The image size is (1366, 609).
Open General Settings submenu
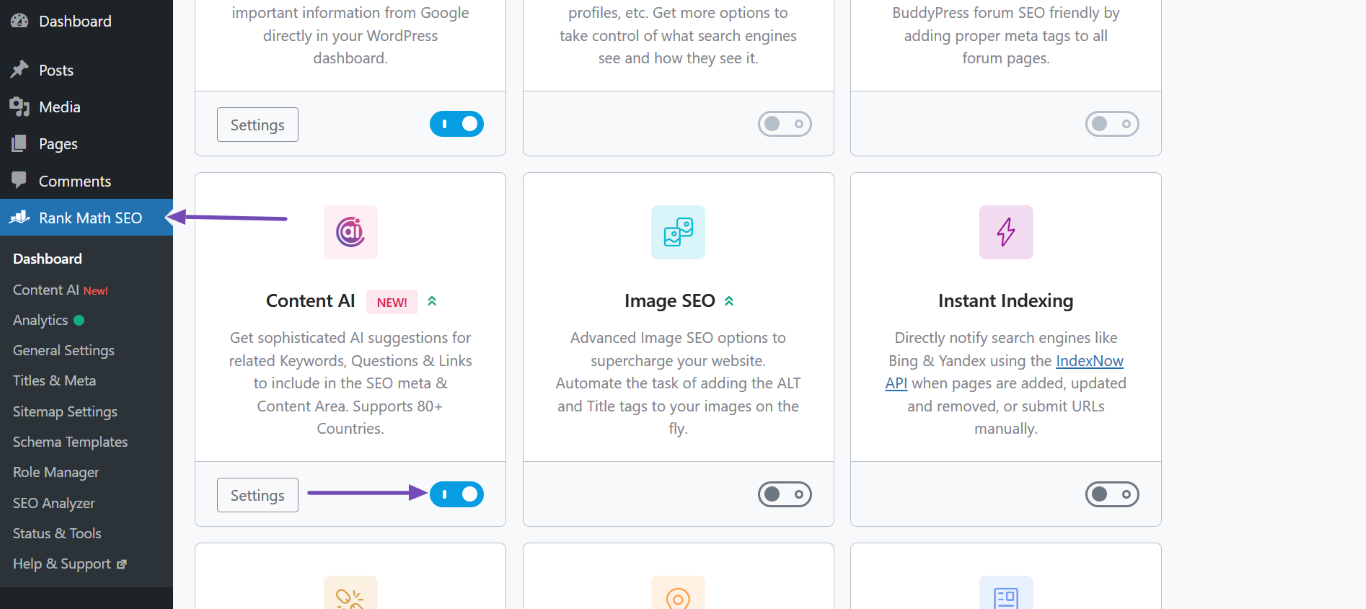pos(64,351)
